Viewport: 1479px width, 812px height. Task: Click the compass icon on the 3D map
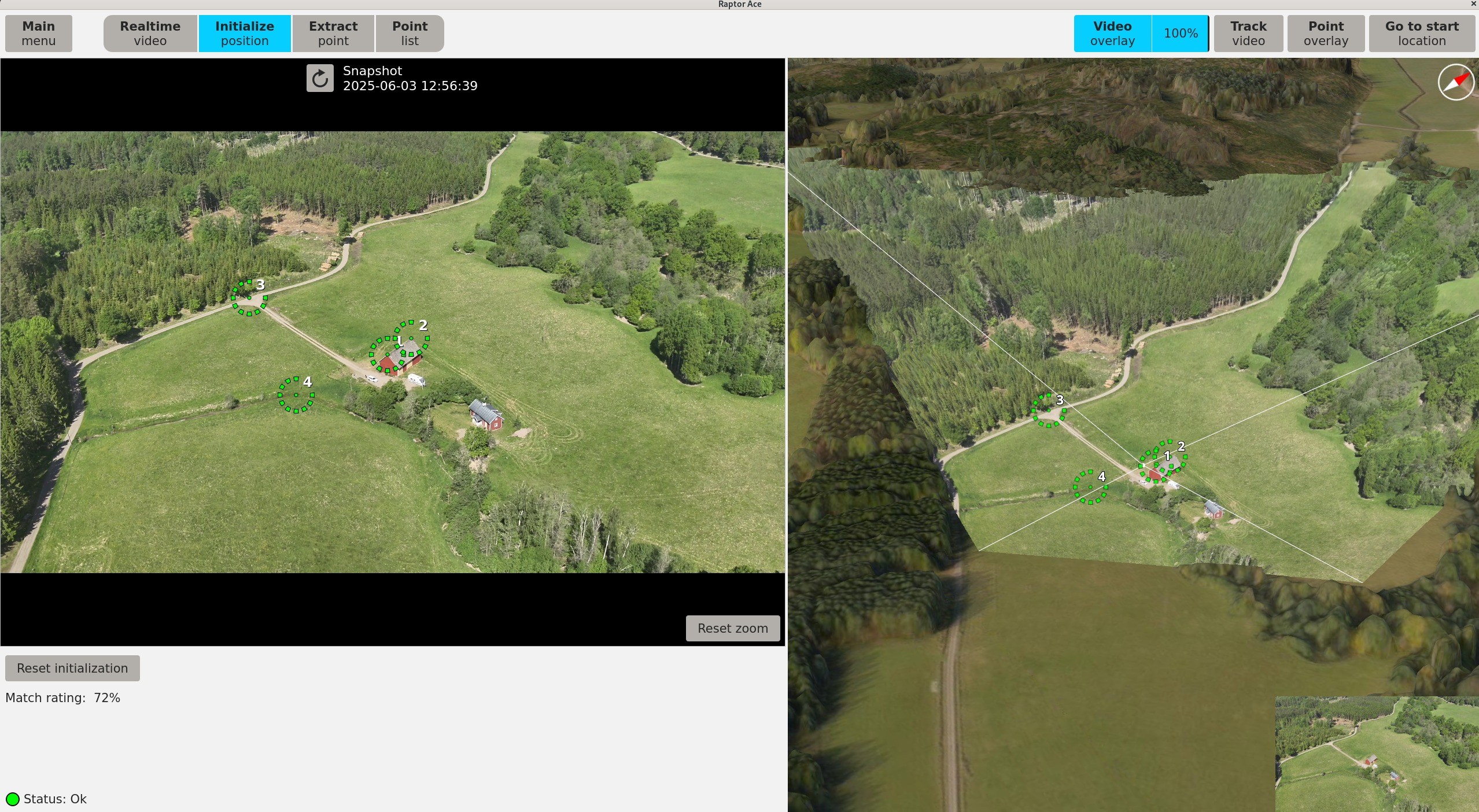pyautogui.click(x=1455, y=82)
